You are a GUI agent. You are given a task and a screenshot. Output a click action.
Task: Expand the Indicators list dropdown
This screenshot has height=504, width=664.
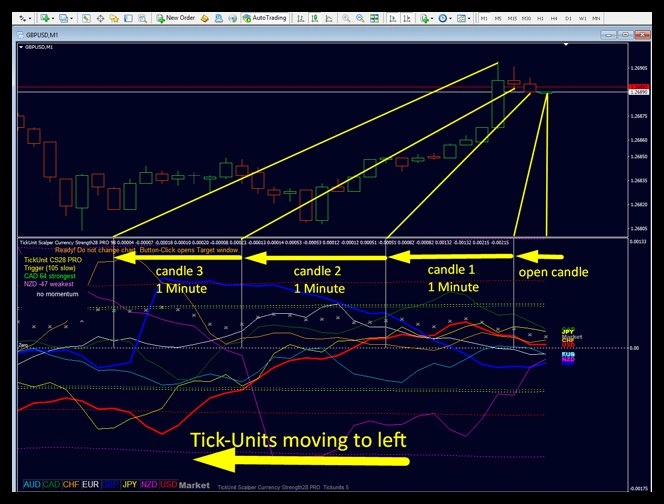pos(429,18)
